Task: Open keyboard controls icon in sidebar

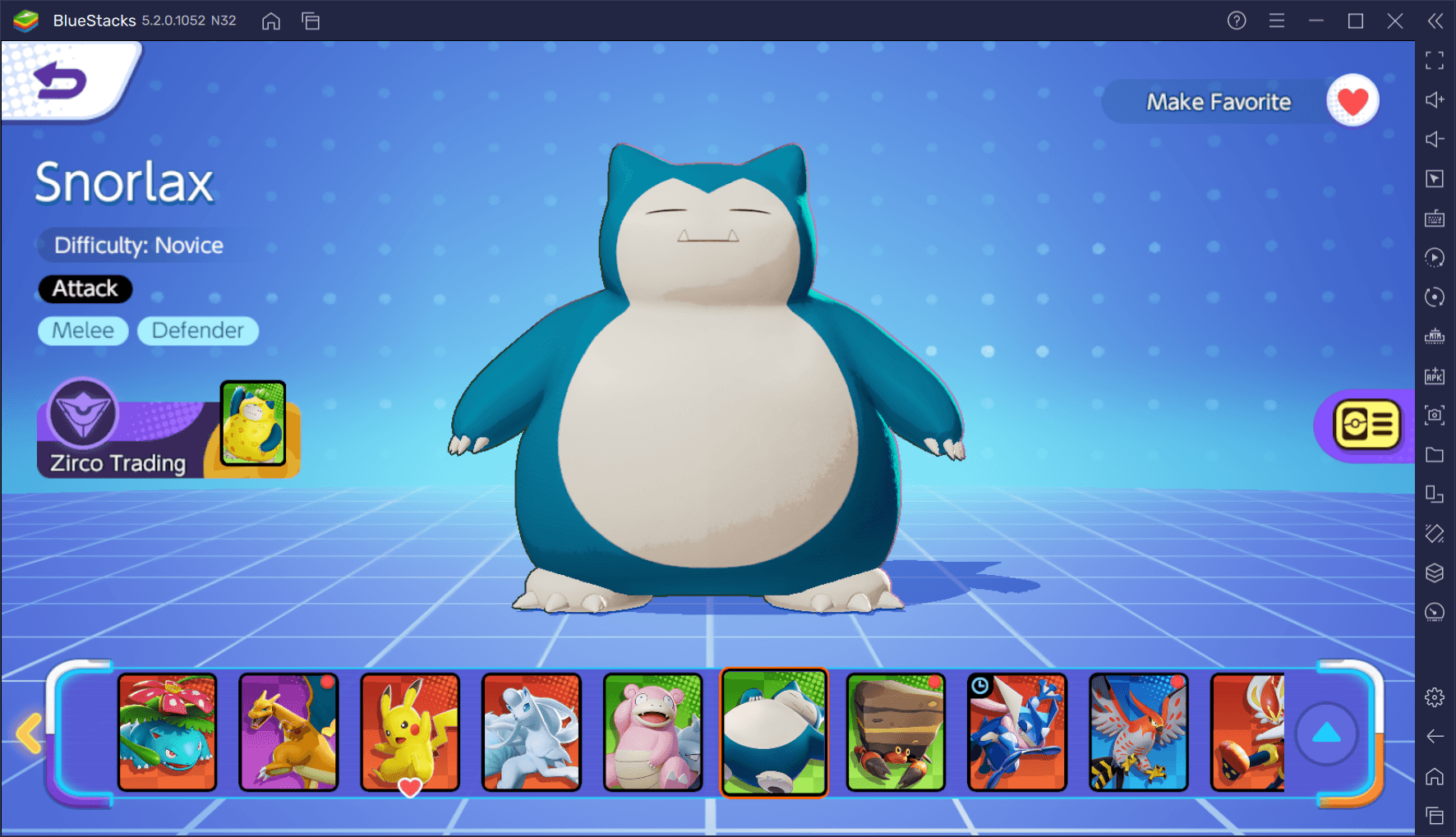Action: pyautogui.click(x=1435, y=218)
